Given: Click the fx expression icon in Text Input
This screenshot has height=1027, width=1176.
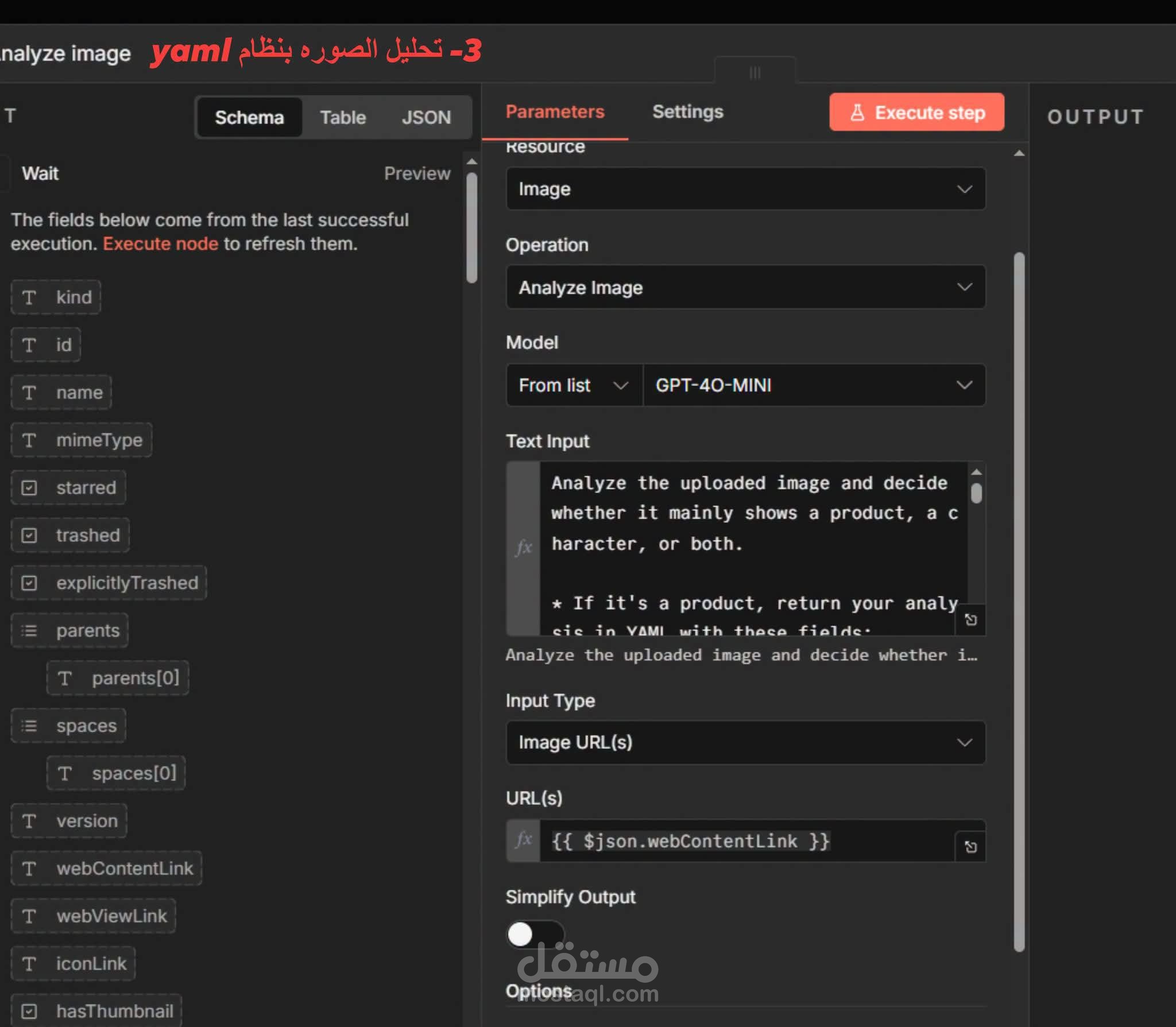Looking at the screenshot, I should (524, 548).
